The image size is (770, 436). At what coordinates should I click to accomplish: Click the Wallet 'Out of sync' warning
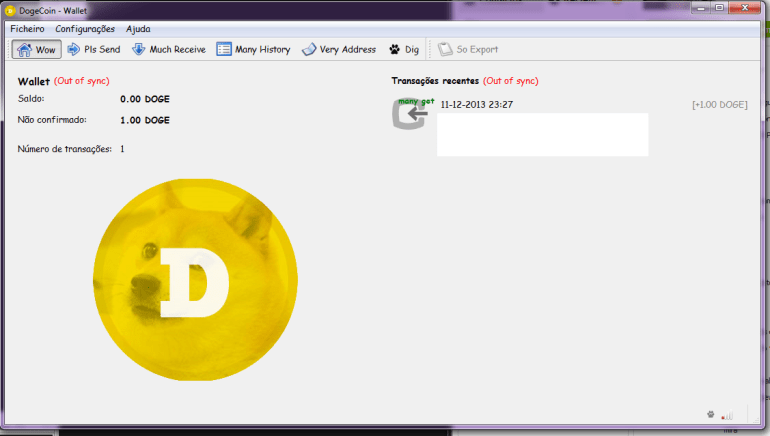click(82, 81)
